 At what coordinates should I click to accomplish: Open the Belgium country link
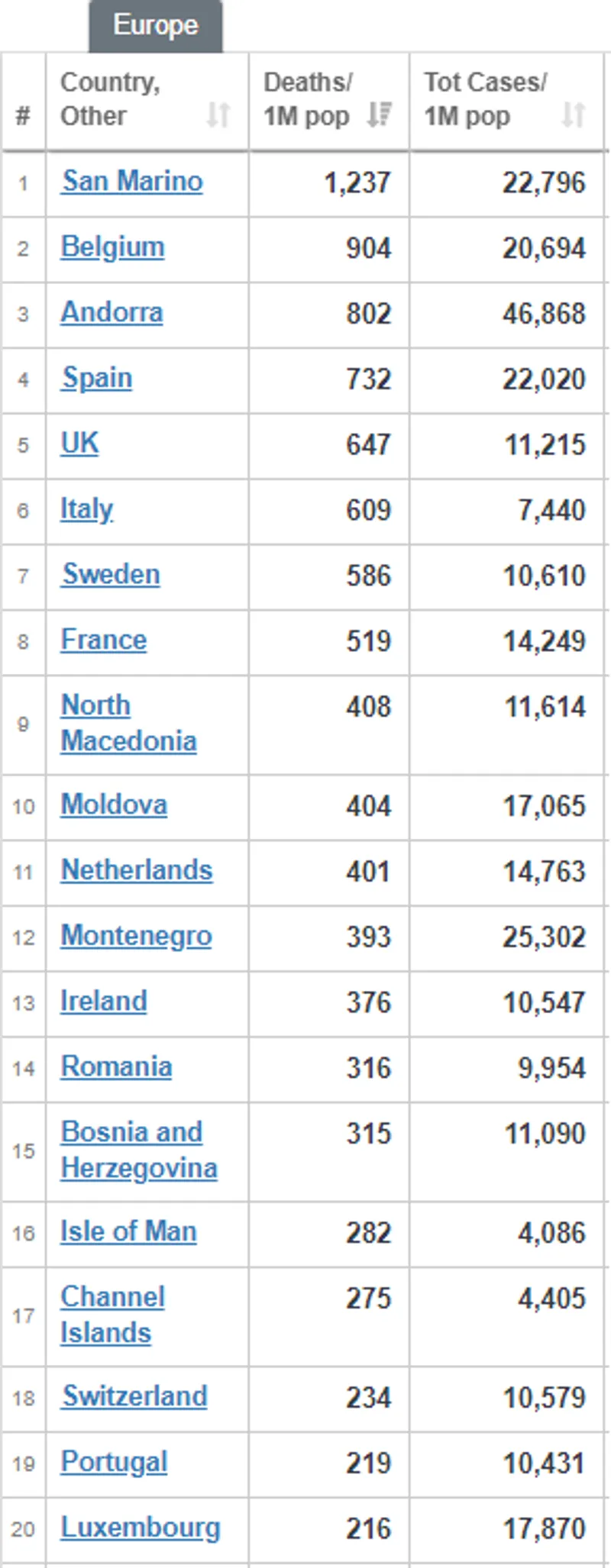(x=112, y=247)
